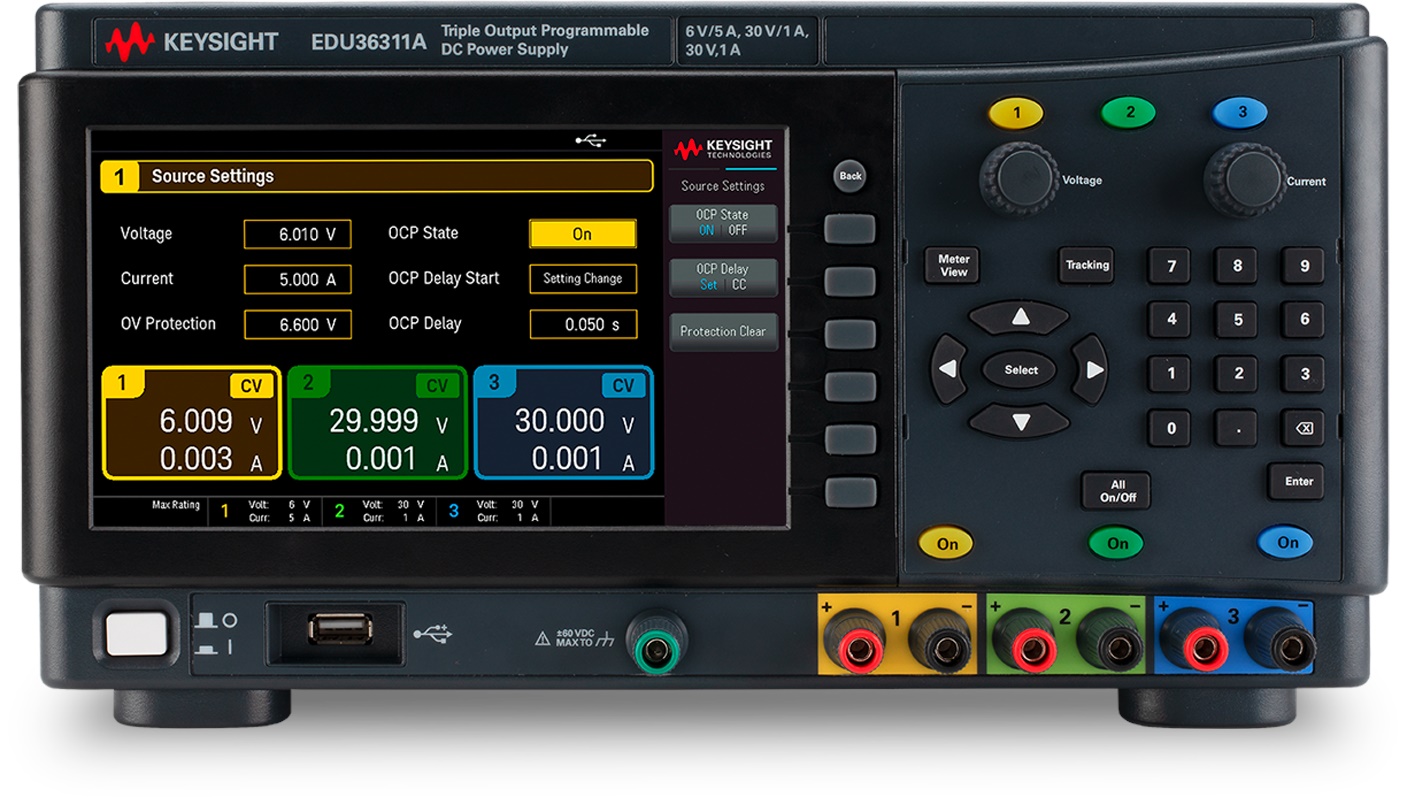Push the left arrow key
Viewport: 1407px width, 804px height.
[948, 369]
